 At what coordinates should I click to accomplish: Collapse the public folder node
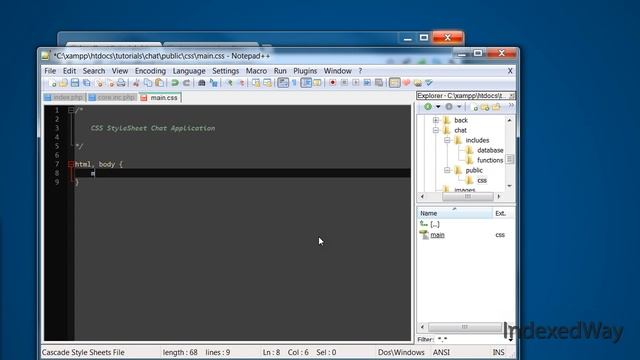click(447, 170)
